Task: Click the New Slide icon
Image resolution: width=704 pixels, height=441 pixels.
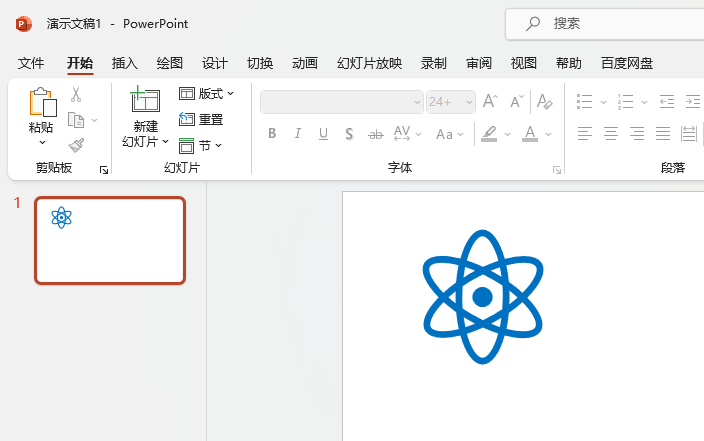Action: pyautogui.click(x=145, y=99)
